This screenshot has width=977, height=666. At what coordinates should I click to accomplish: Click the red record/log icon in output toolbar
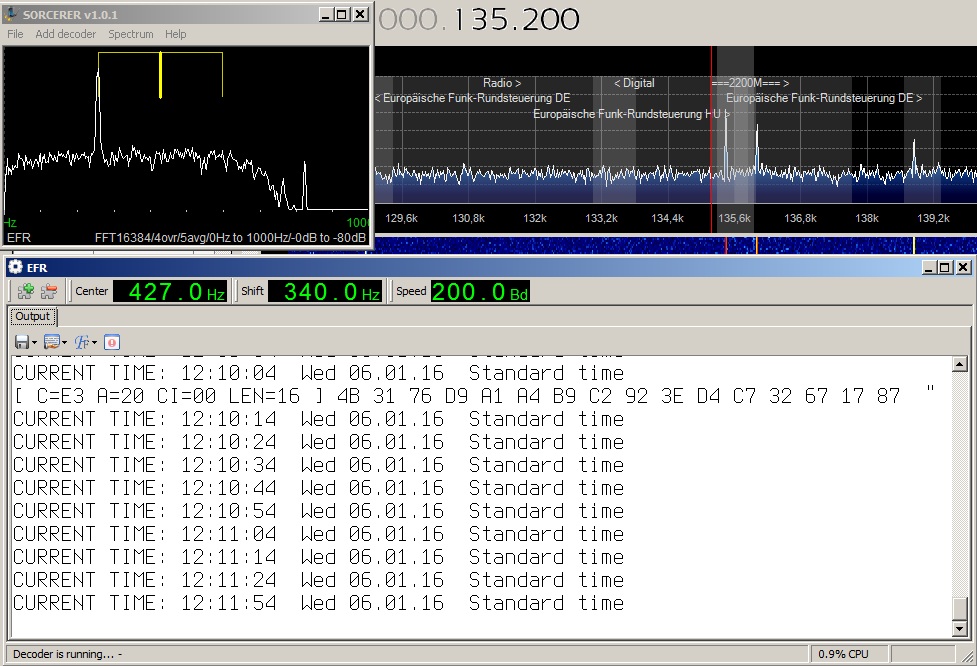tap(112, 342)
